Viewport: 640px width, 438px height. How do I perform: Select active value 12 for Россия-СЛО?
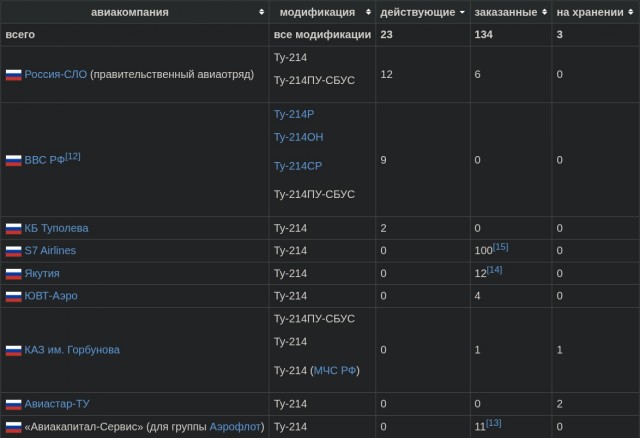tap(387, 74)
